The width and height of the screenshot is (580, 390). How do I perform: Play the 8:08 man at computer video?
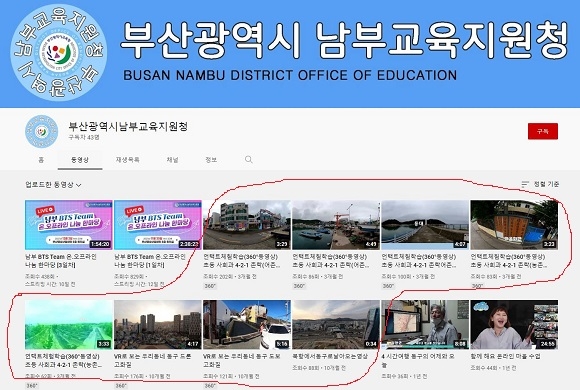tap(425, 325)
